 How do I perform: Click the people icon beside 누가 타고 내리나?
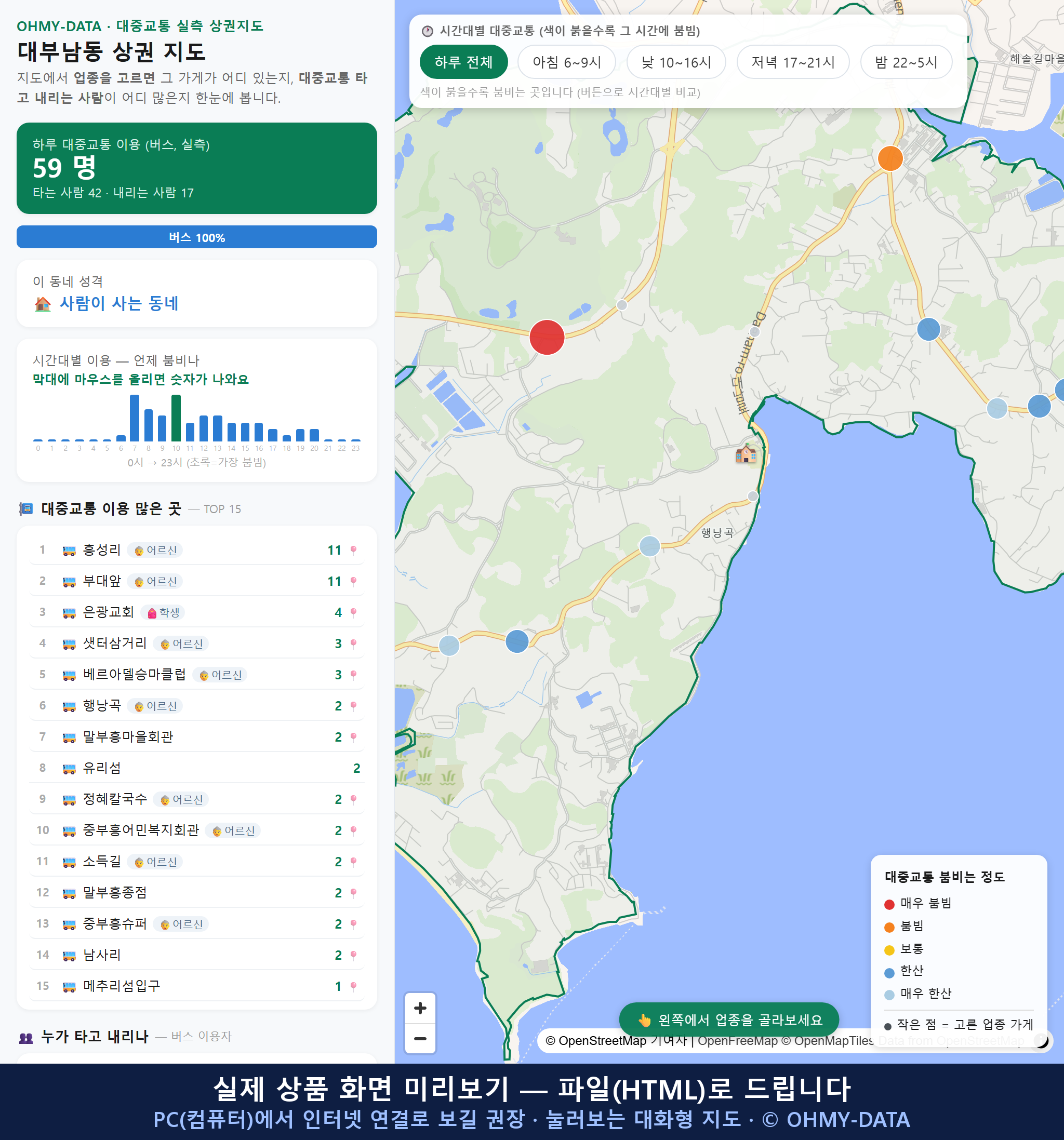26,1037
